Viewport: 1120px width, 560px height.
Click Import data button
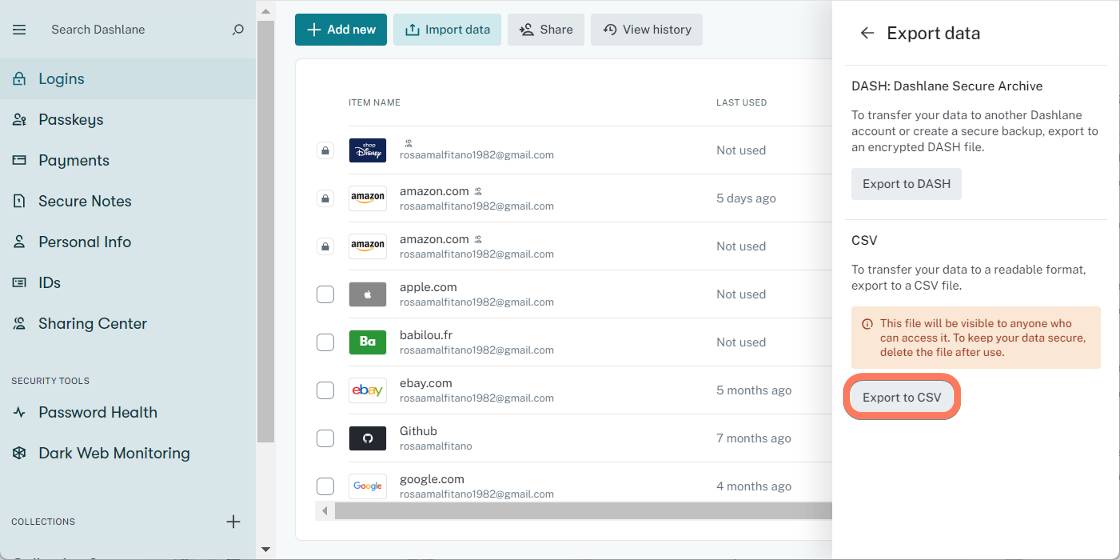pyautogui.click(x=447, y=29)
